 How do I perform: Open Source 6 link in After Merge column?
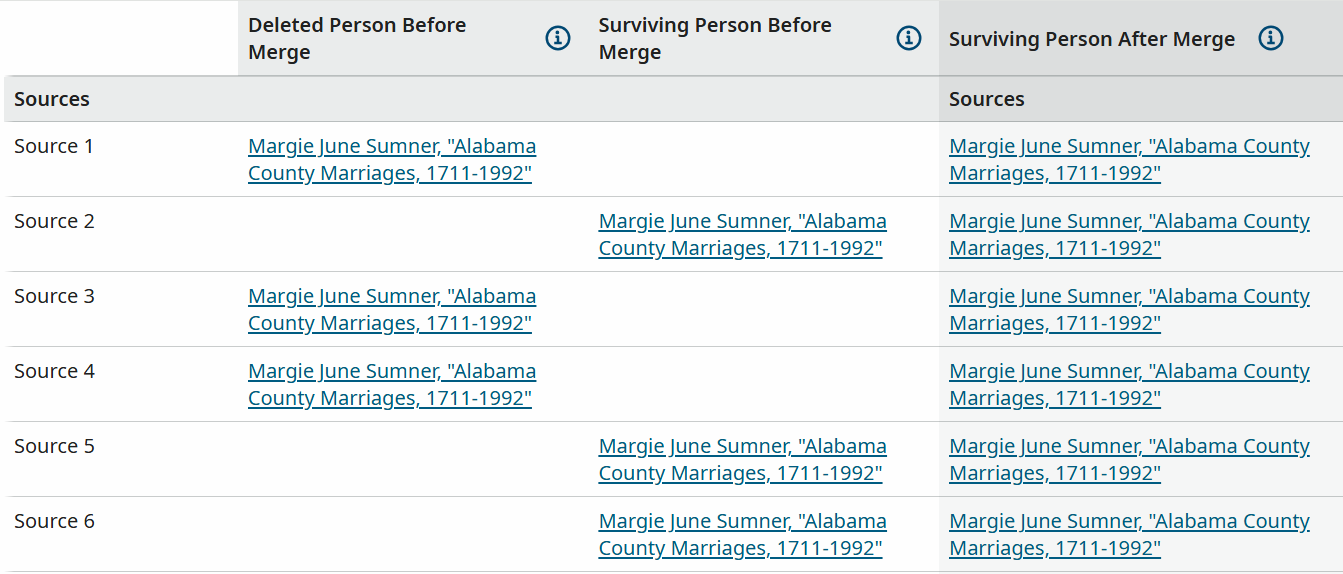1128,535
